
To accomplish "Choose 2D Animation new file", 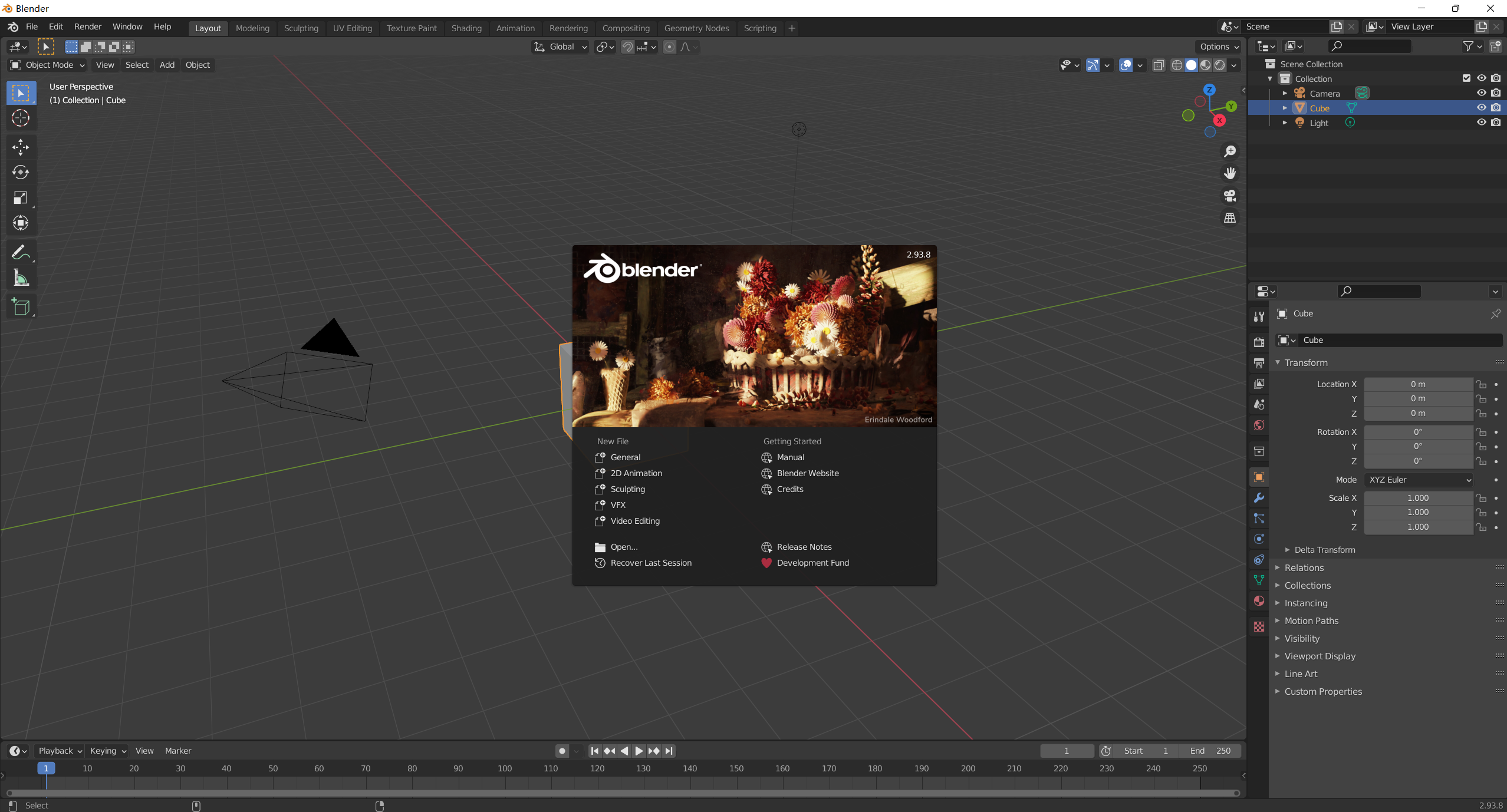I will 636,474.
